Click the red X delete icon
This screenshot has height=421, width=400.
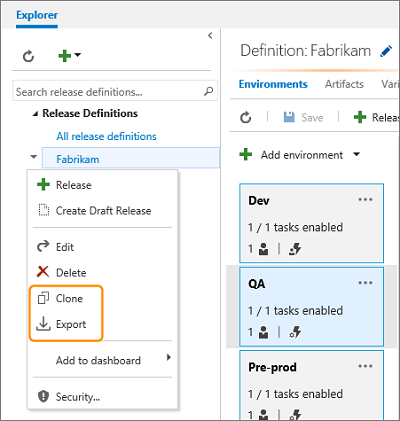click(x=43, y=272)
